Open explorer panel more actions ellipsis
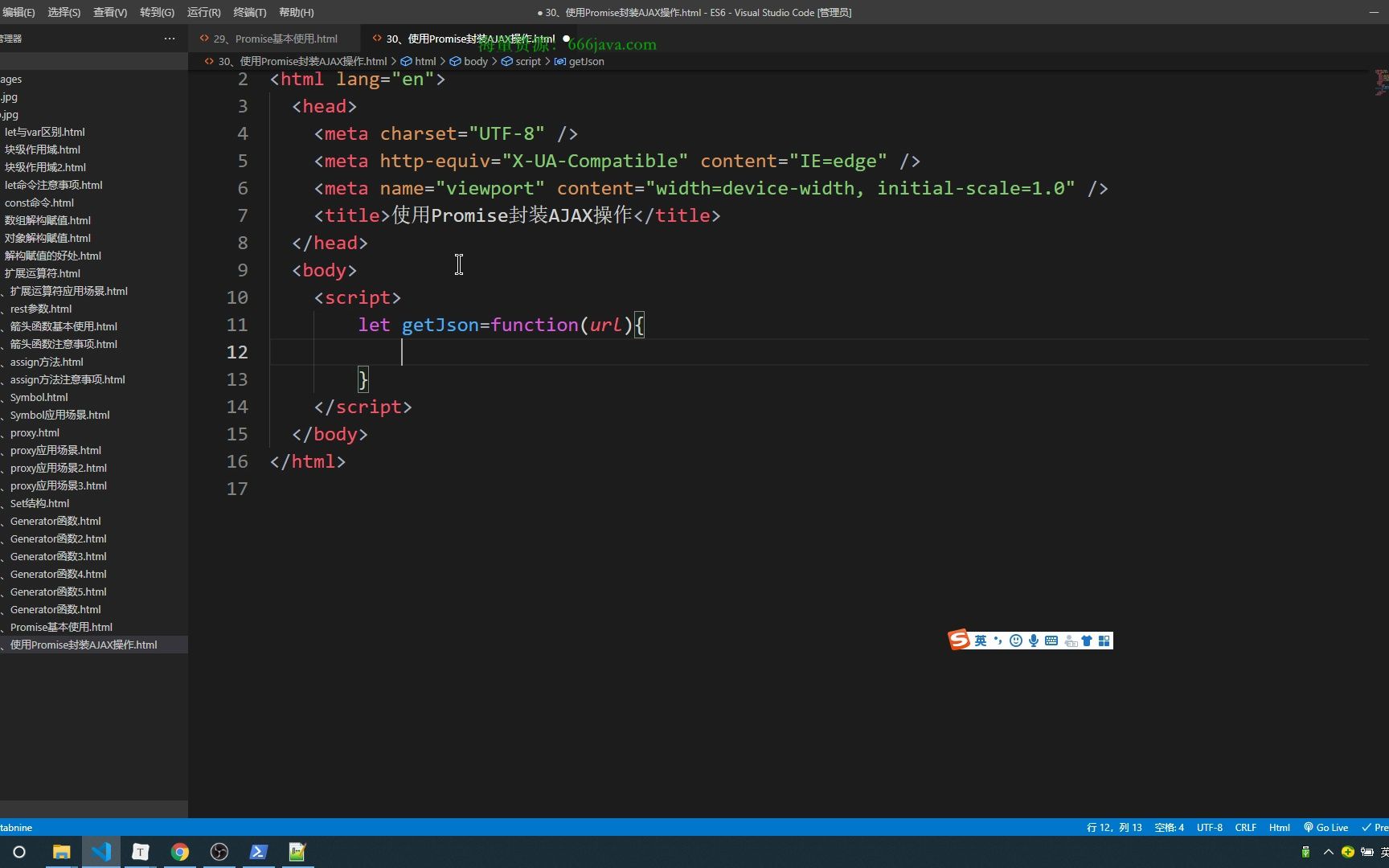This screenshot has width=1389, height=868. point(169,39)
